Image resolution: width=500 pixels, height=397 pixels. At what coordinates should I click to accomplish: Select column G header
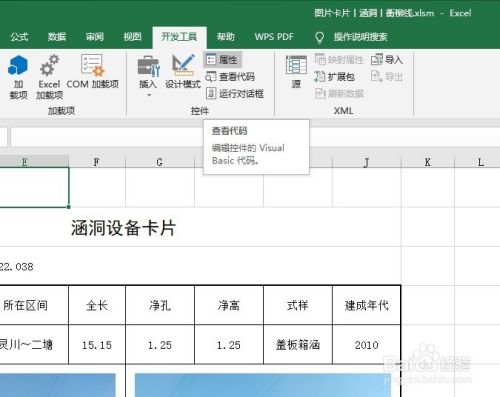tap(160, 162)
